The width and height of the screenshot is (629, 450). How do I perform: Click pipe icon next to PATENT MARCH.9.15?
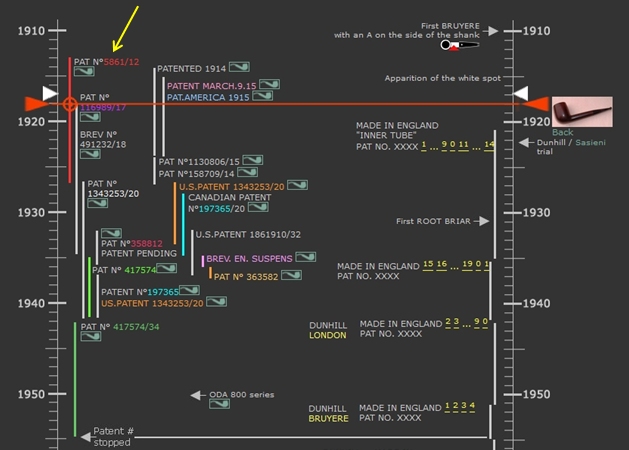[270, 86]
